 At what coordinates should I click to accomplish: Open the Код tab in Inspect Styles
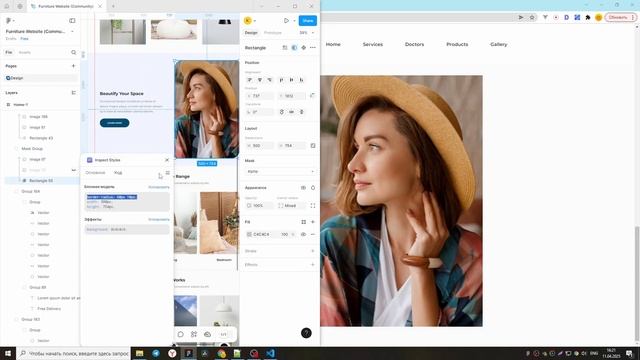pyautogui.click(x=118, y=173)
